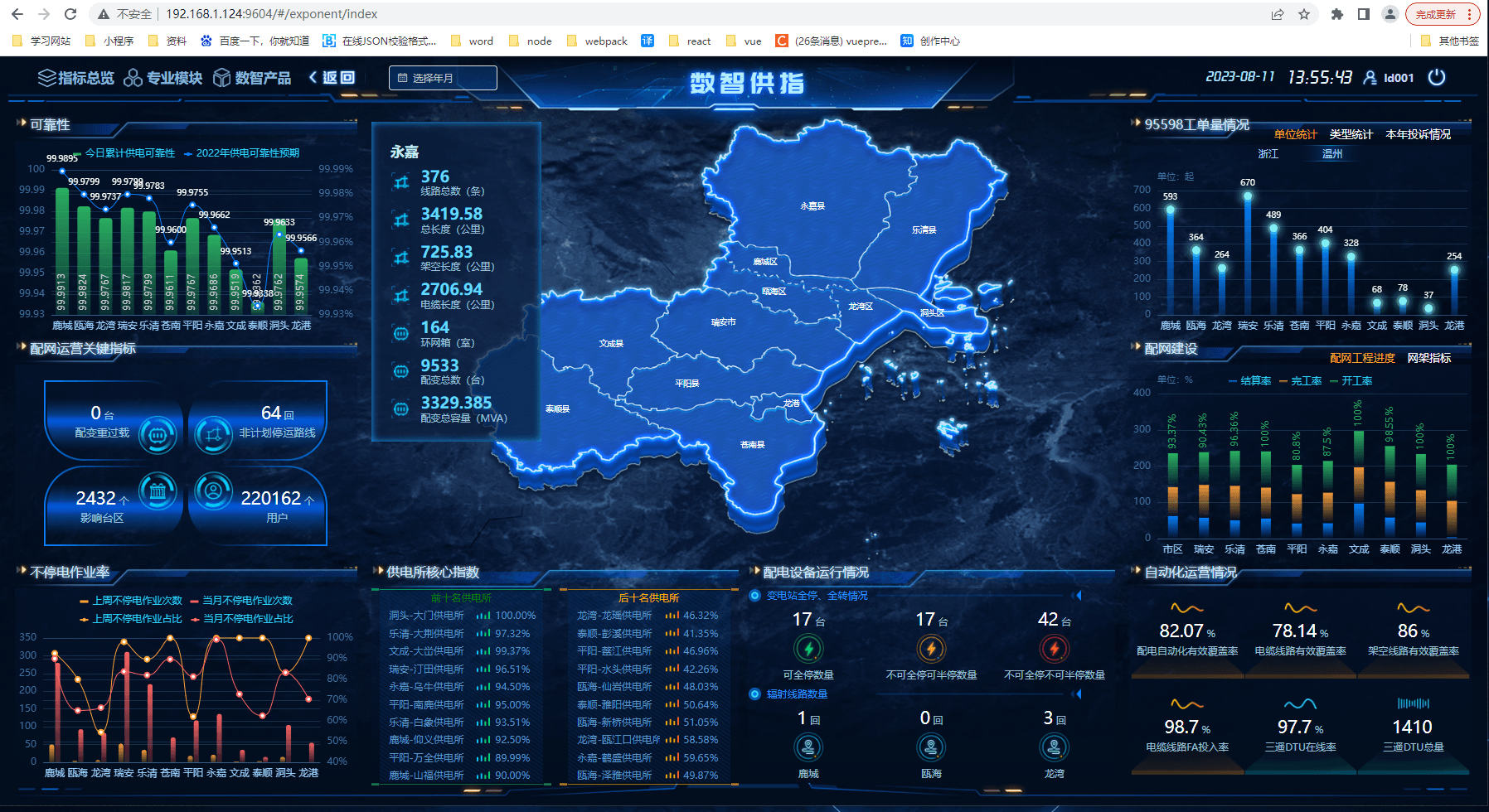Viewport: 1489px width, 812px height.
Task: Click the 线路总数 icon in 永嘉 panel
Action: pos(401,182)
